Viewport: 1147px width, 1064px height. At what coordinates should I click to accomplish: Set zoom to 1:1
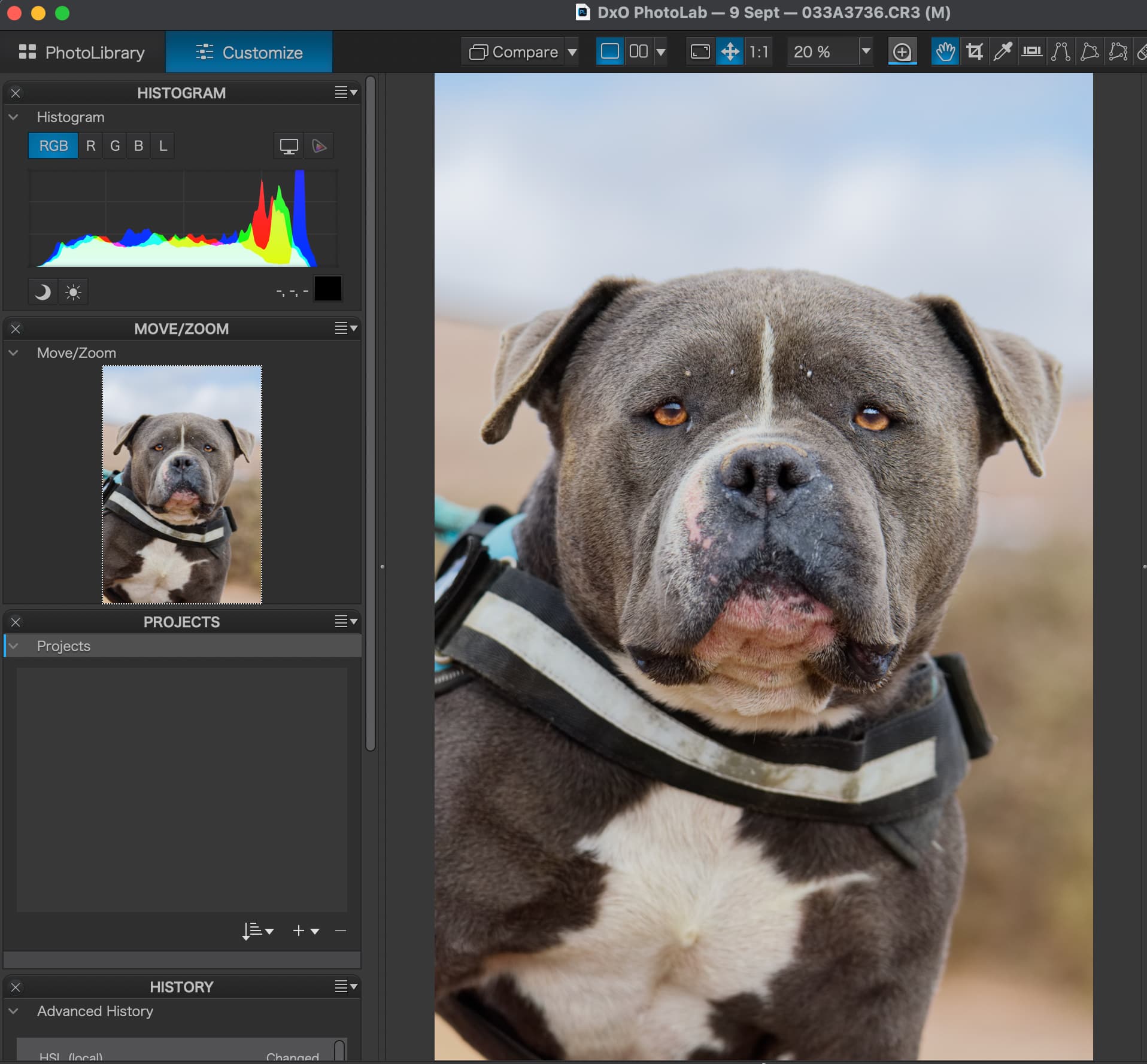pos(758,52)
